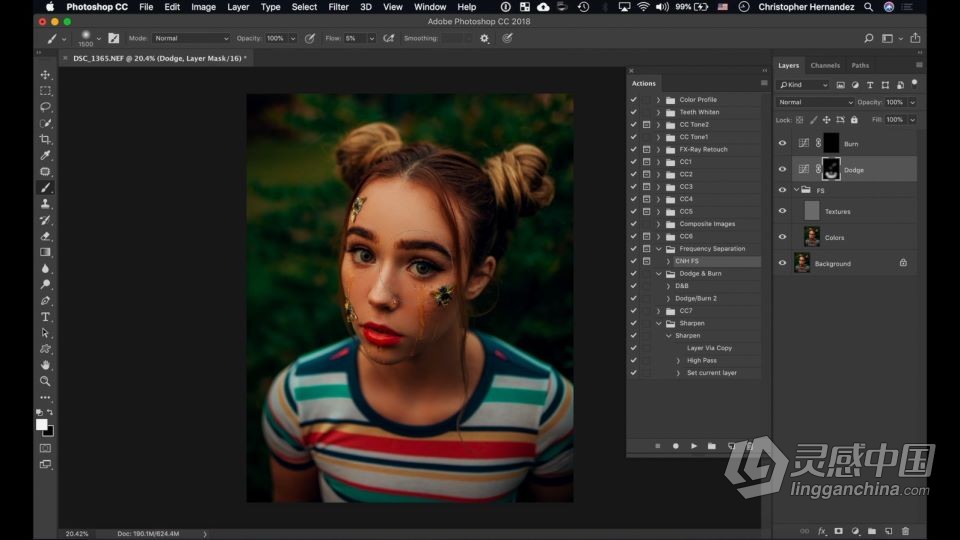Toggle dialog box for CC Tone2 action

pyautogui.click(x=647, y=124)
